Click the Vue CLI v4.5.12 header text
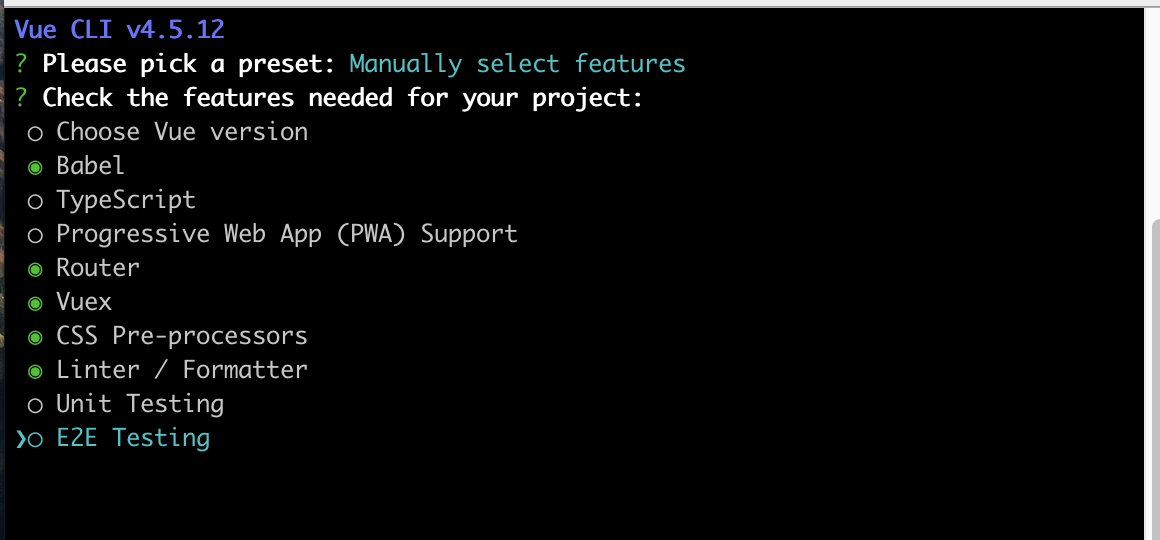Image resolution: width=1160 pixels, height=540 pixels. coord(119,30)
